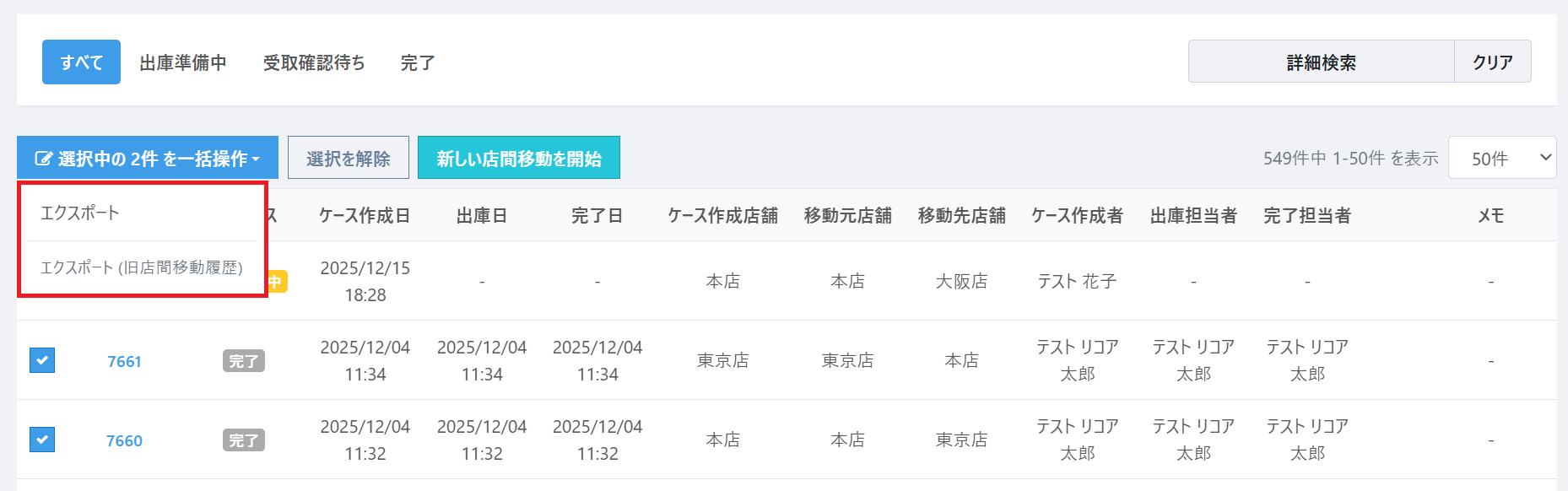Choose エクスポート (旧店間移動履歴) menu option
Screen dimensions: 1568x491
(x=141, y=267)
